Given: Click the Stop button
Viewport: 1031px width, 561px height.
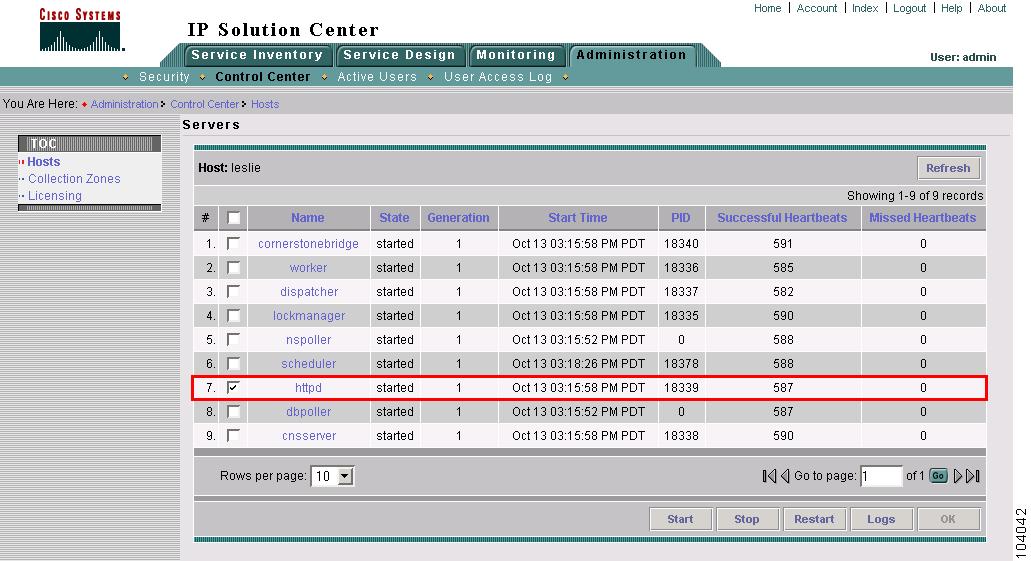Looking at the screenshot, I should (747, 519).
